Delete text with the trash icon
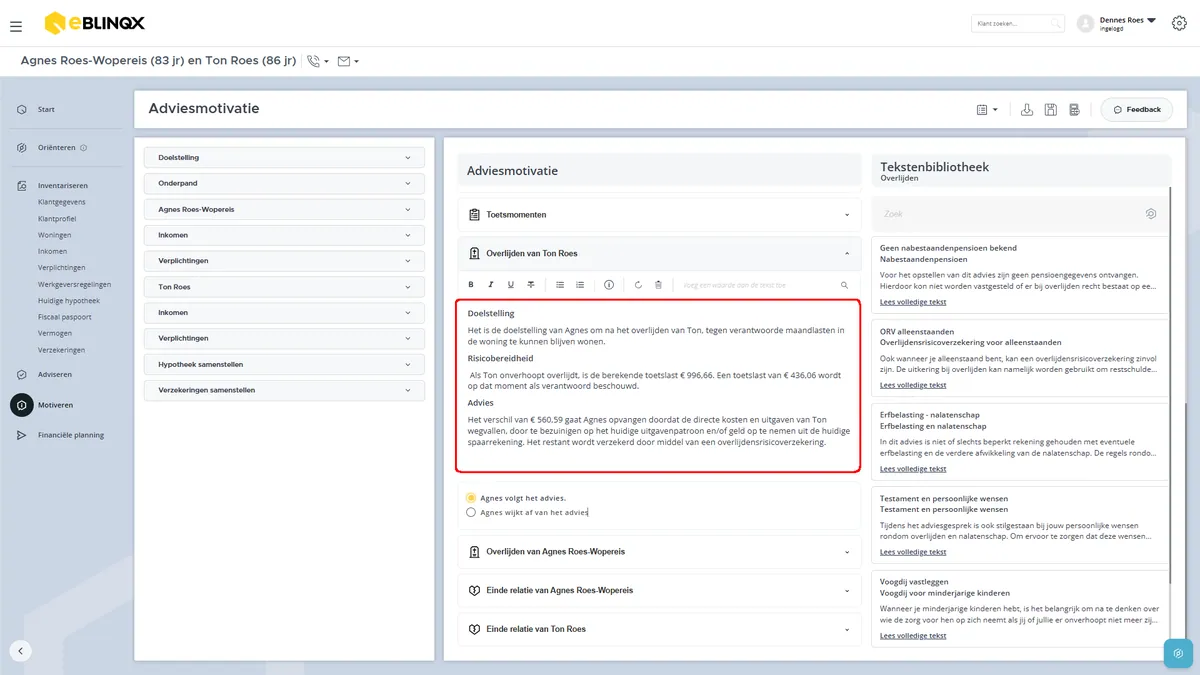Image resolution: width=1200 pixels, height=675 pixels. (658, 285)
